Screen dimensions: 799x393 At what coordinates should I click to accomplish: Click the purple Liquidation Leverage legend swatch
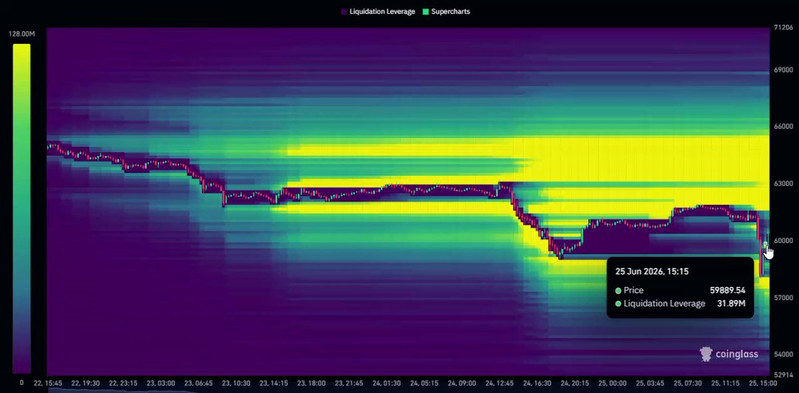pyautogui.click(x=344, y=11)
